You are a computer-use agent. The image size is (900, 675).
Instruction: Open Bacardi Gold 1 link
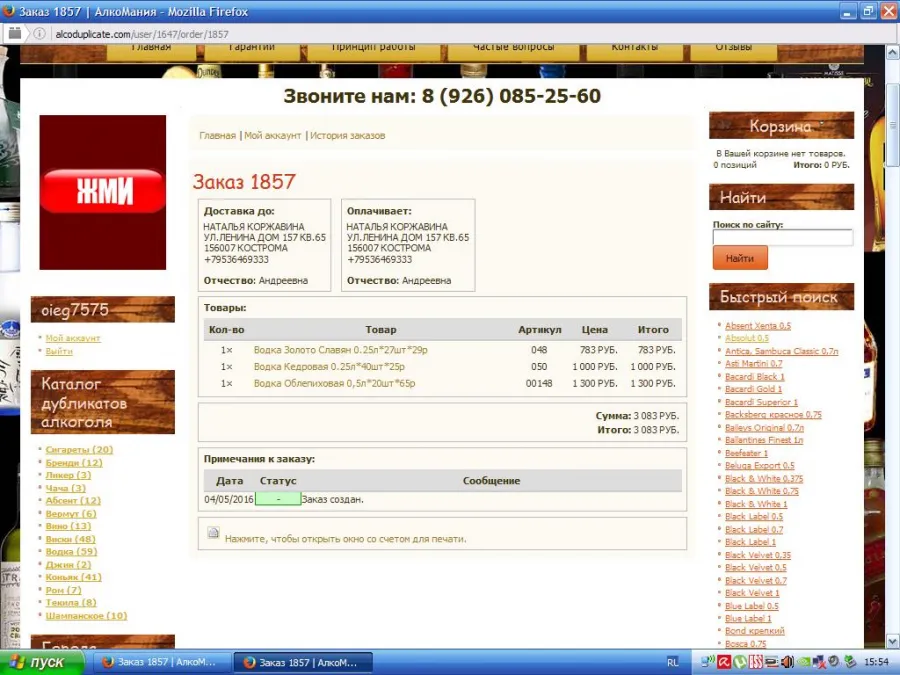754,389
